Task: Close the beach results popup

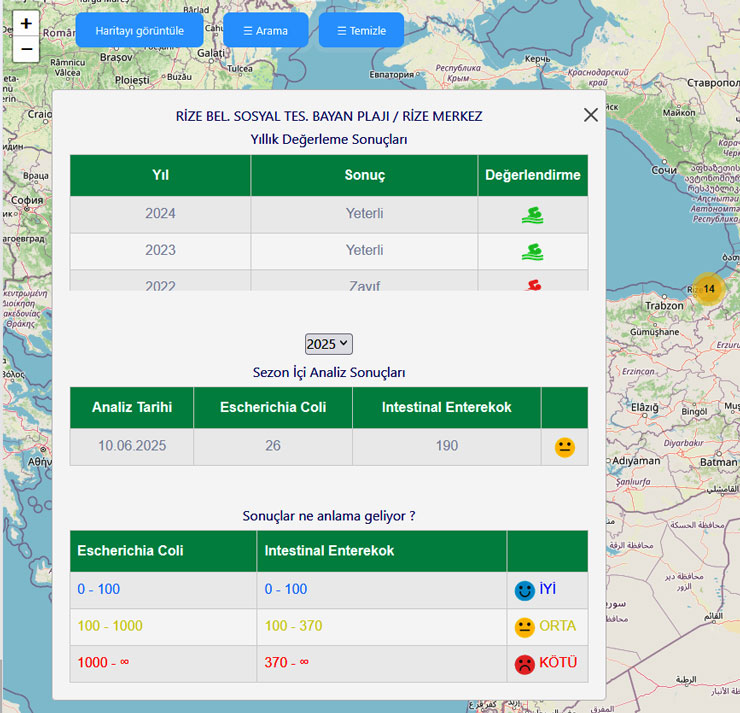Action: tap(590, 115)
